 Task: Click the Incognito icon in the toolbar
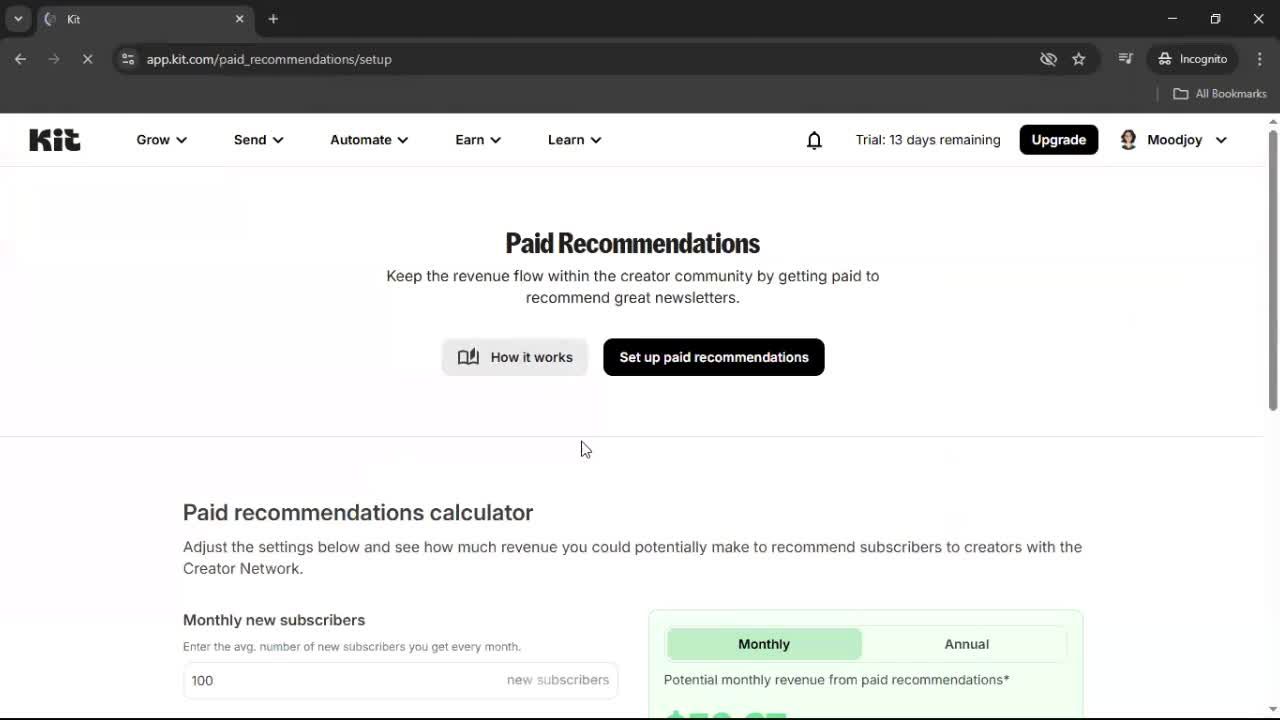pos(1164,59)
